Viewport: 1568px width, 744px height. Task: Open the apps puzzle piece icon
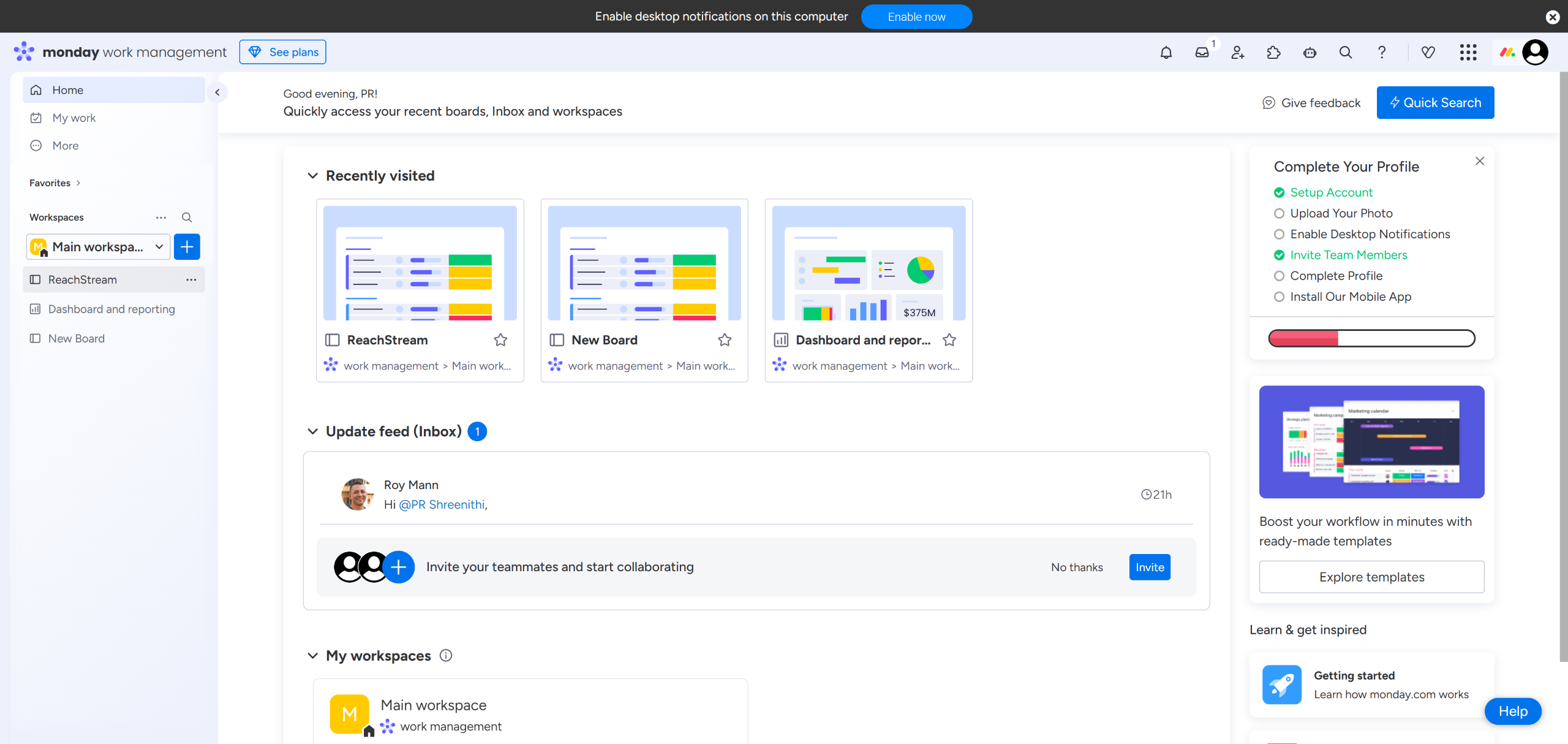[1274, 53]
